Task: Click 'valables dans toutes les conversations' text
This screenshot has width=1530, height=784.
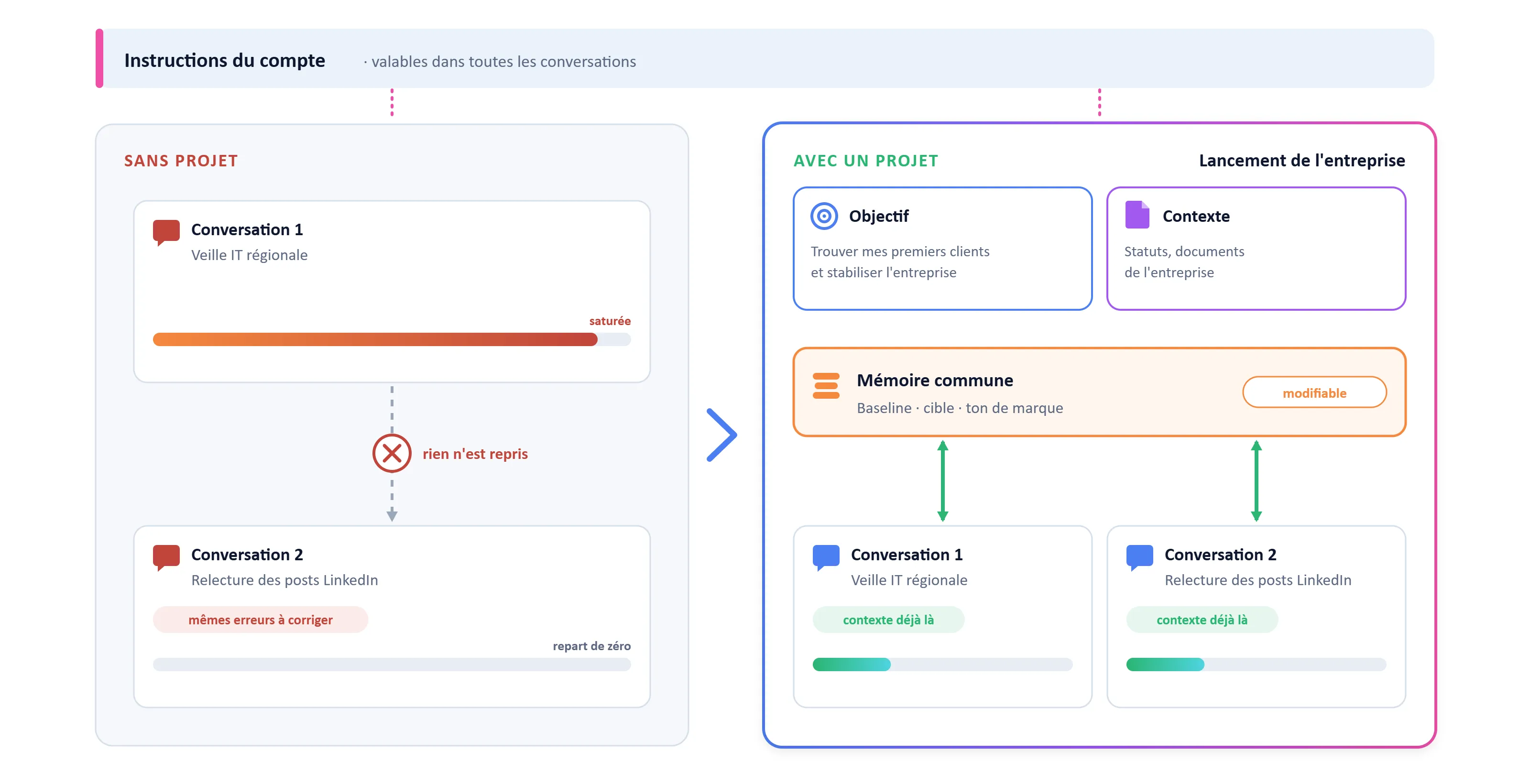Action: (503, 62)
